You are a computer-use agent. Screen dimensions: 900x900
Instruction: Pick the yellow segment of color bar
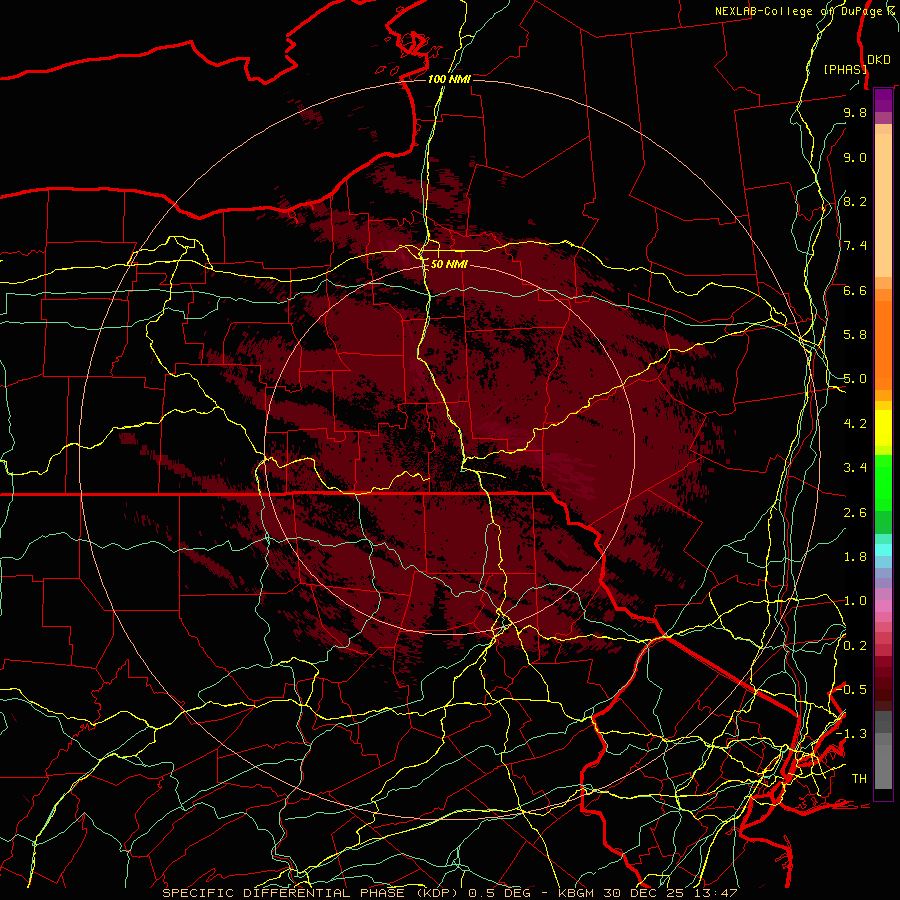(883, 428)
